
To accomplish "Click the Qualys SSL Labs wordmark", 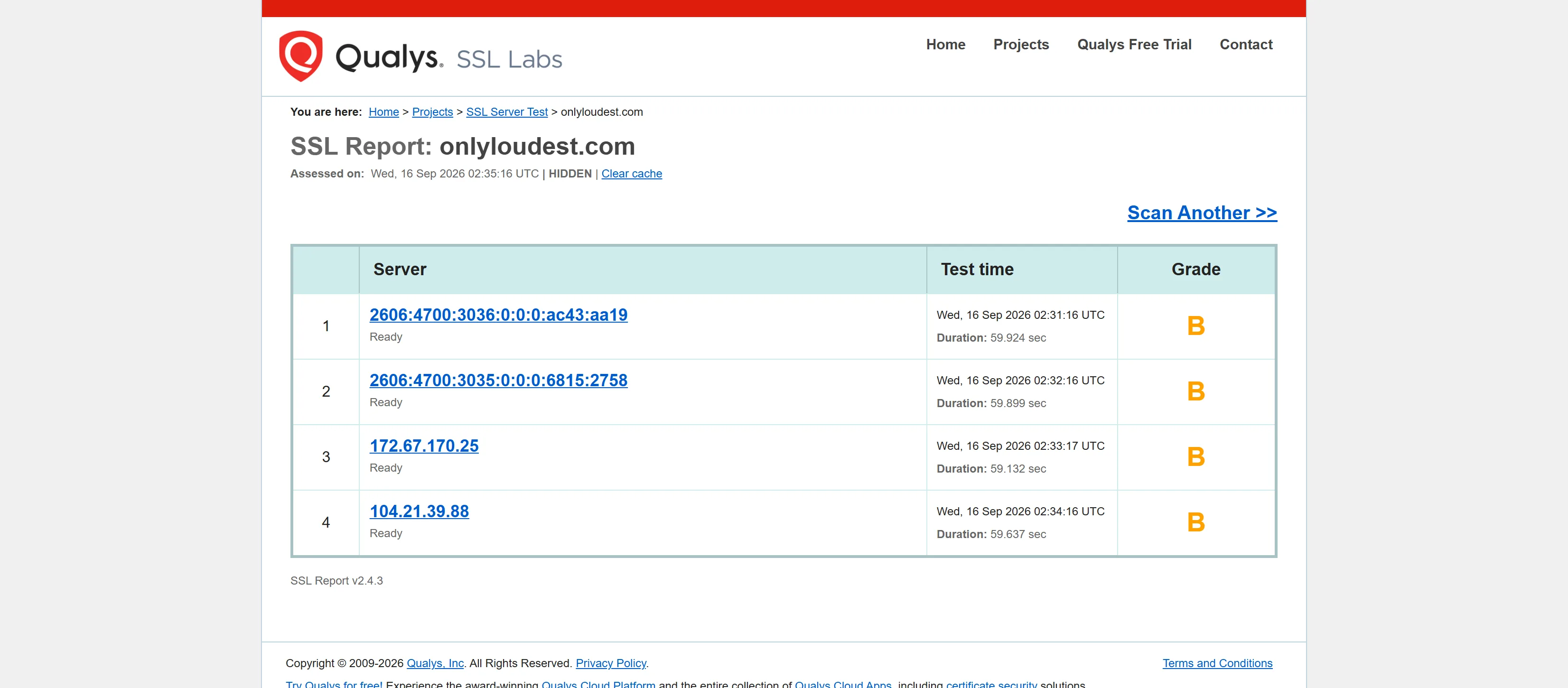I will [x=448, y=58].
